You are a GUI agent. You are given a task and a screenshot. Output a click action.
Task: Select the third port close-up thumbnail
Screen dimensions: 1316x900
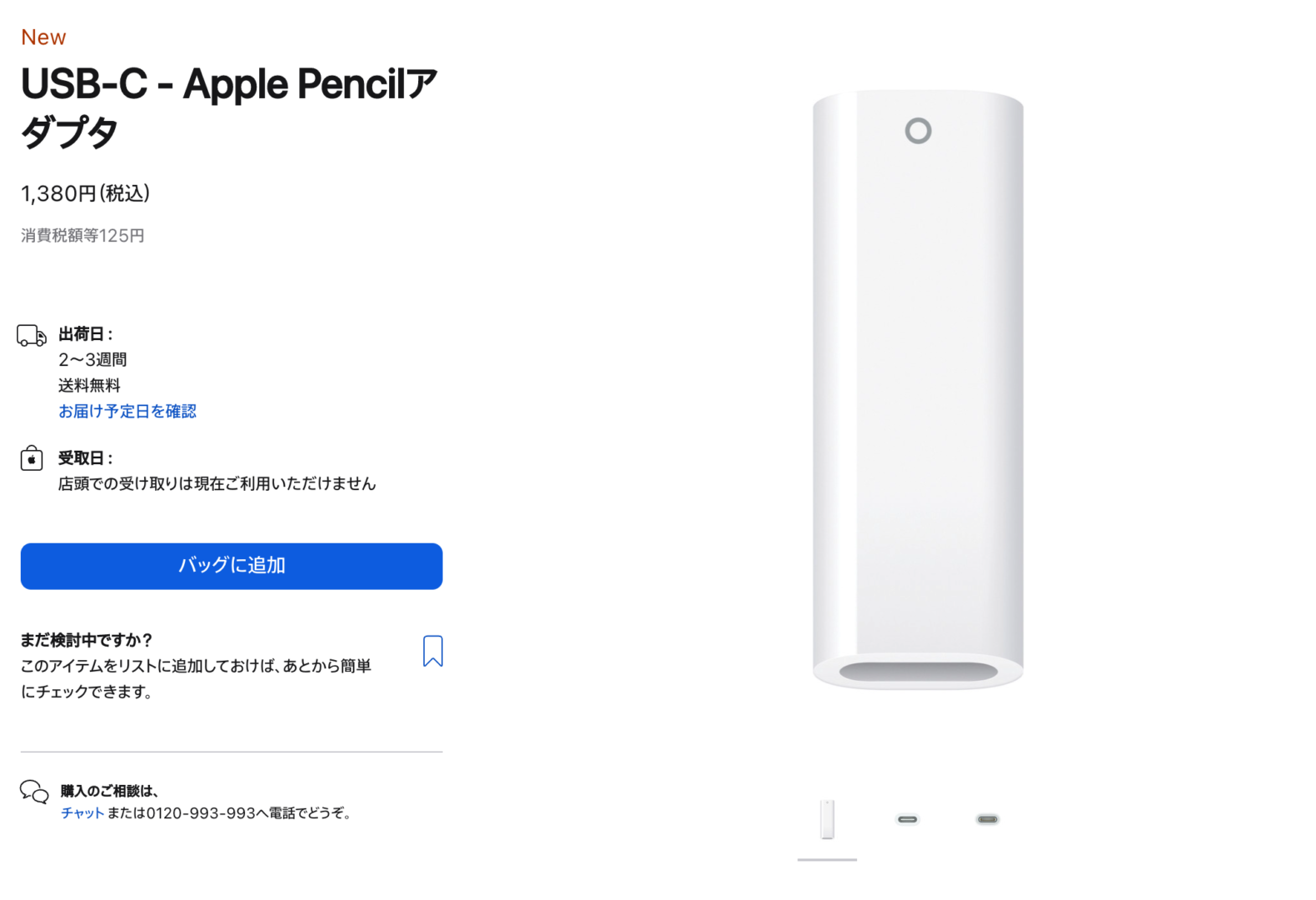[x=987, y=820]
